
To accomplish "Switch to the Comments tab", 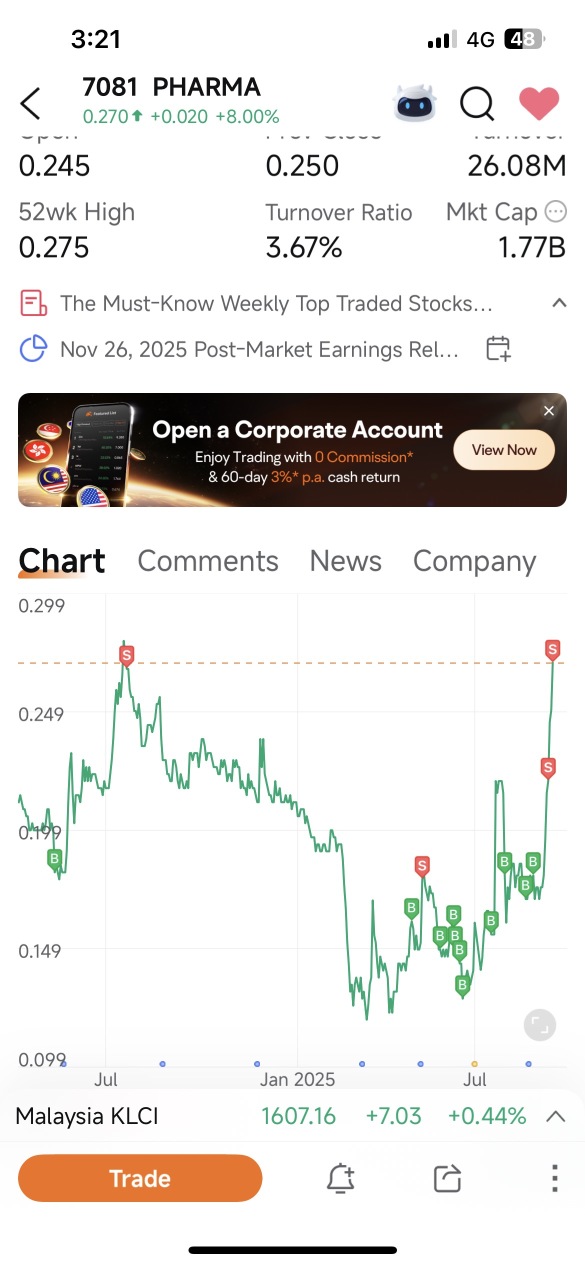I will pyautogui.click(x=208, y=561).
